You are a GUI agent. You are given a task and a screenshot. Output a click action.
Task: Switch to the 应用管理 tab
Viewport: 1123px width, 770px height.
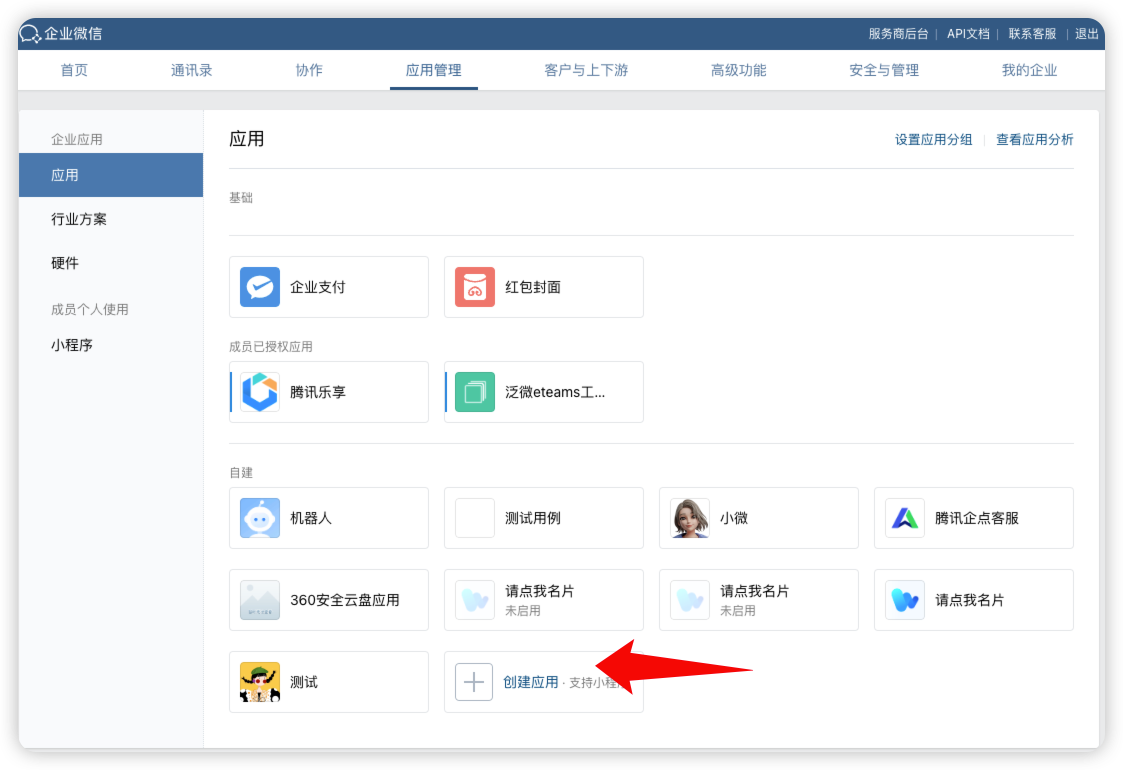click(433, 70)
